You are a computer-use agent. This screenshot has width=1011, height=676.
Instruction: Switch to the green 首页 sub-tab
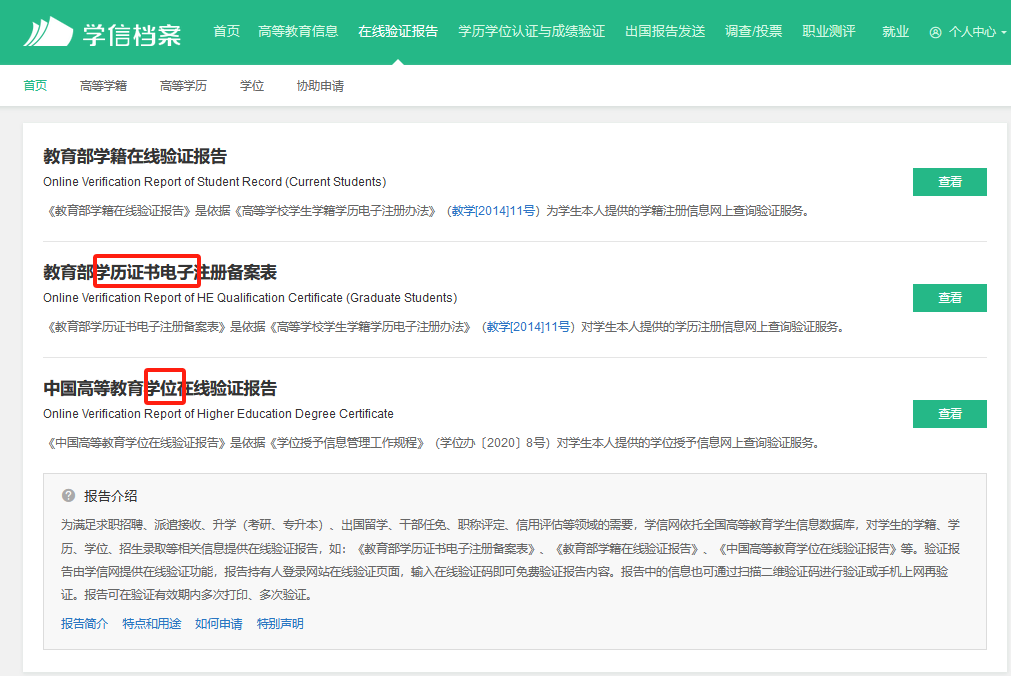[x=35, y=86]
